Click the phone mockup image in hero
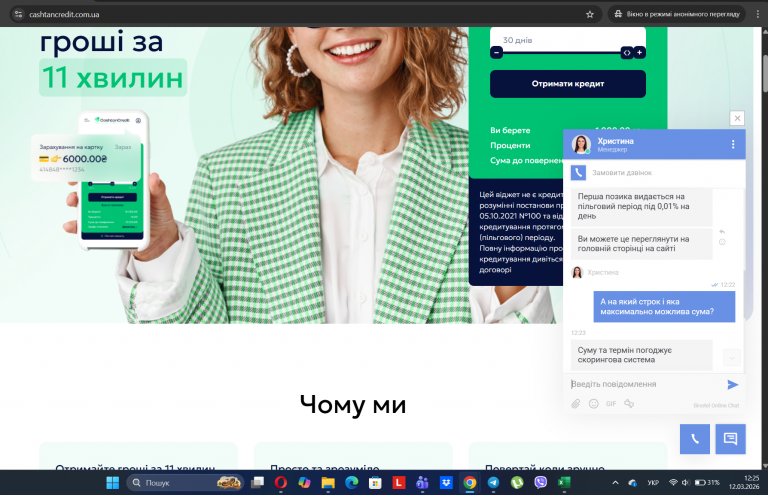Screen dimensions: 768x495 114,180
